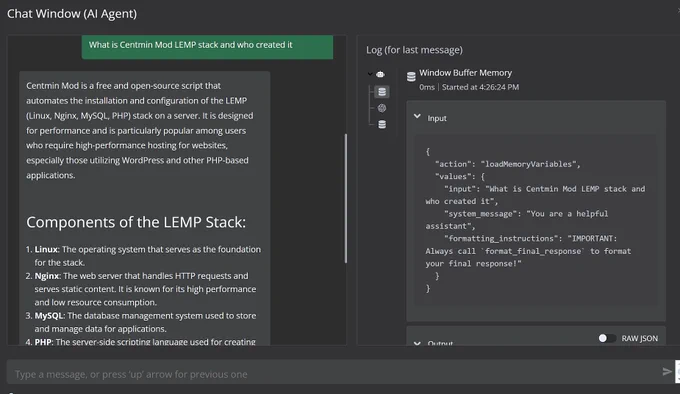Click the 'Nginx' list item in the response
This screenshot has height=394, width=680.
coord(145,289)
